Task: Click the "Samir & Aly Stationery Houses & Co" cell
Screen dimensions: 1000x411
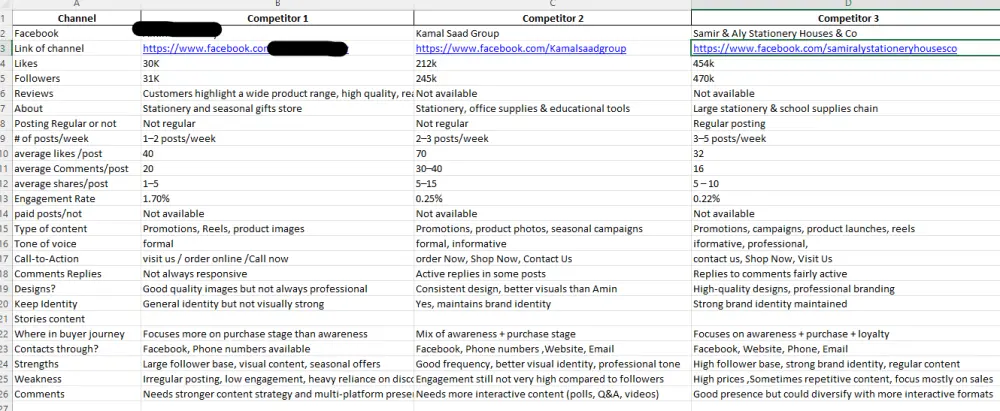Action: (x=775, y=33)
